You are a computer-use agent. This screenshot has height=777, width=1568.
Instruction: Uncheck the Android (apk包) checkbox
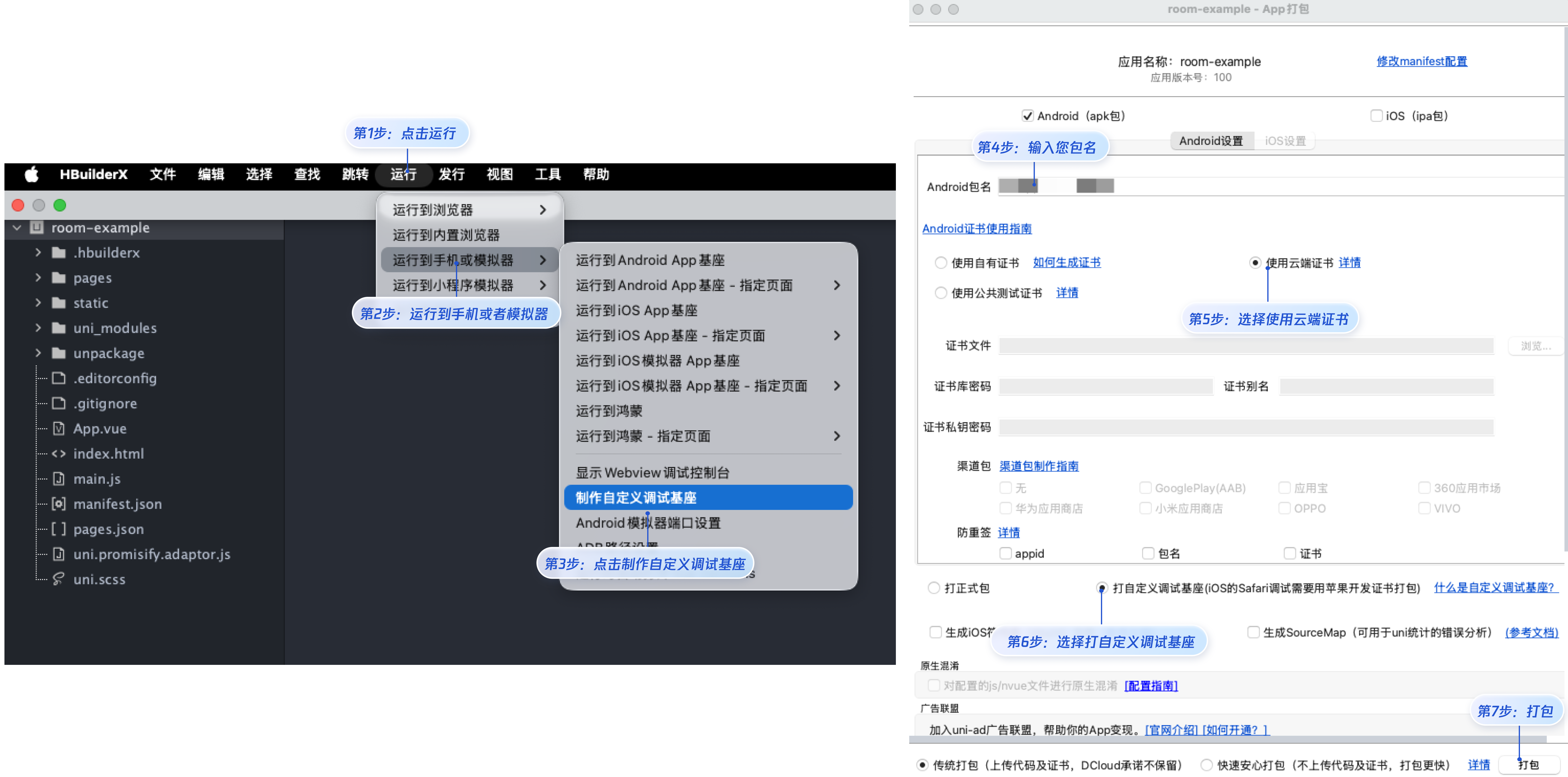1028,116
